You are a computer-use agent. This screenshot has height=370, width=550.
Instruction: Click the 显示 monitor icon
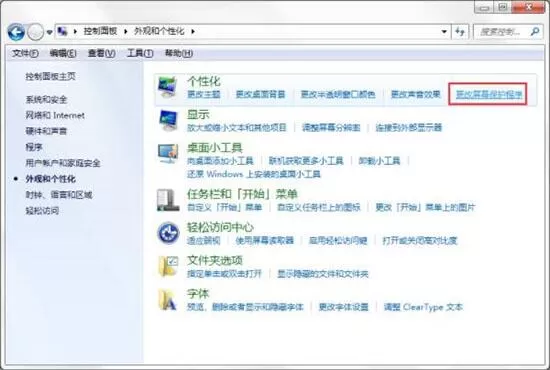(168, 120)
